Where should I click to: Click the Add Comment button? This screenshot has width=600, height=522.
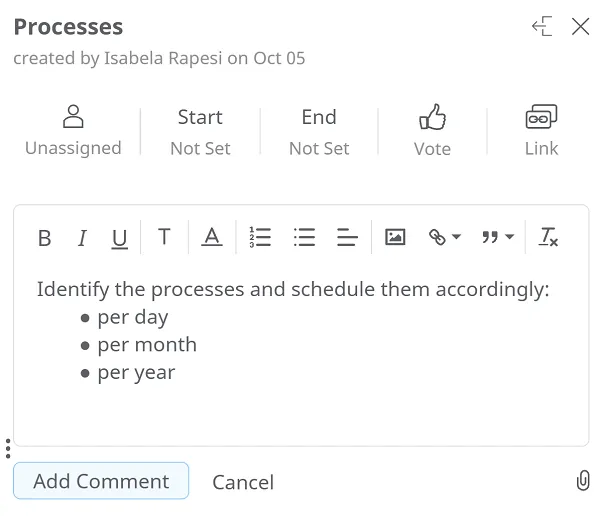click(x=101, y=481)
